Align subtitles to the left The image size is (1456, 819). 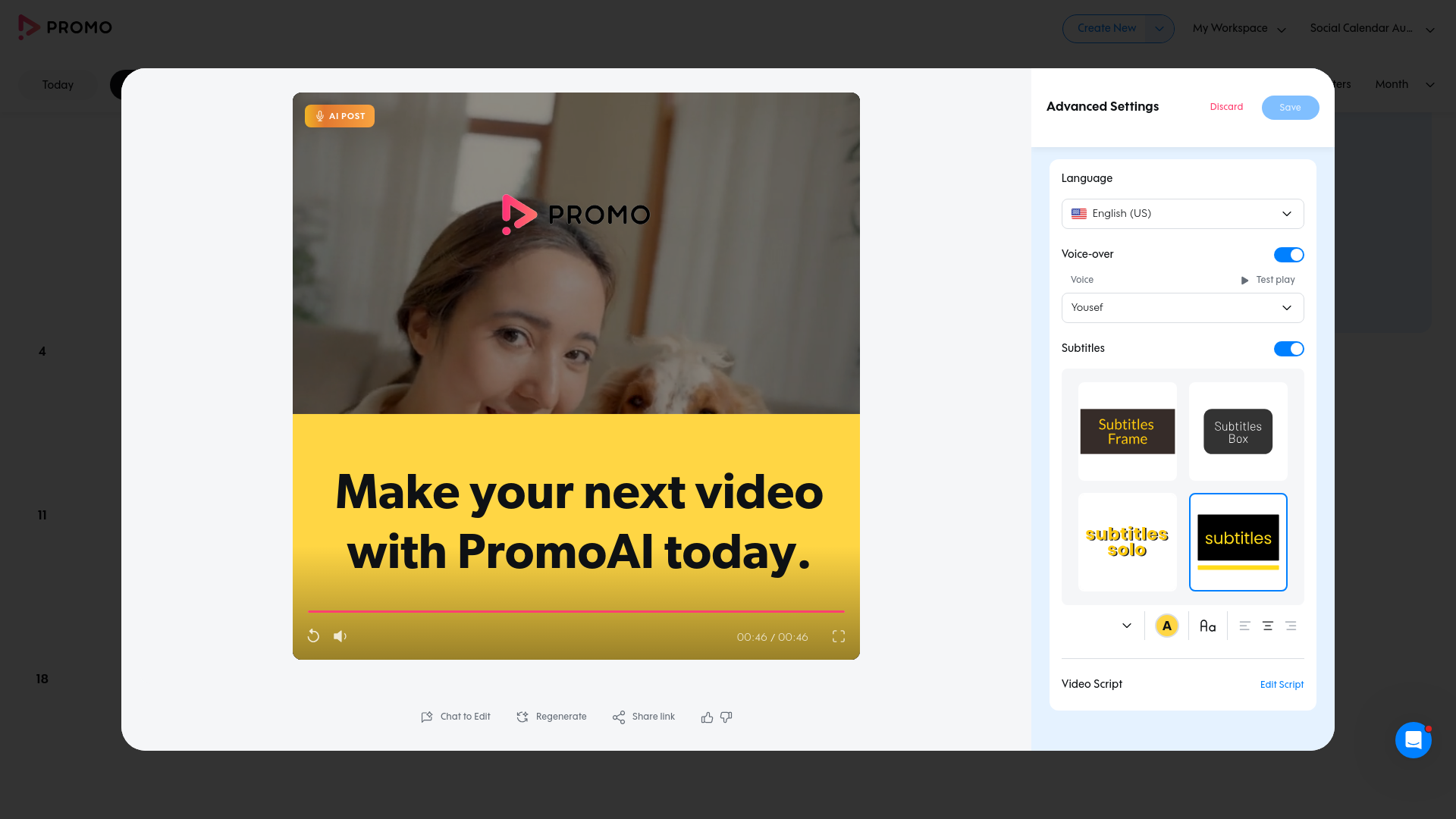[x=1244, y=626]
